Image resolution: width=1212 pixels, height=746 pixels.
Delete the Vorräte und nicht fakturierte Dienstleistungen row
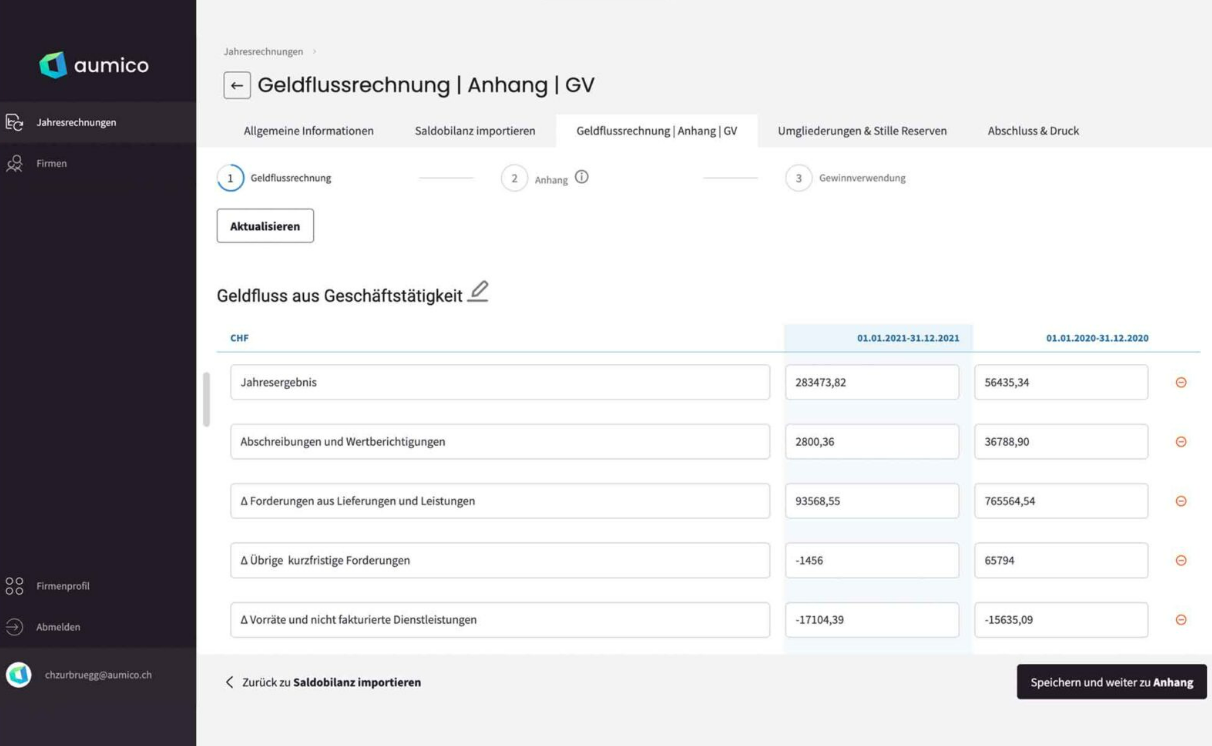[1182, 619]
